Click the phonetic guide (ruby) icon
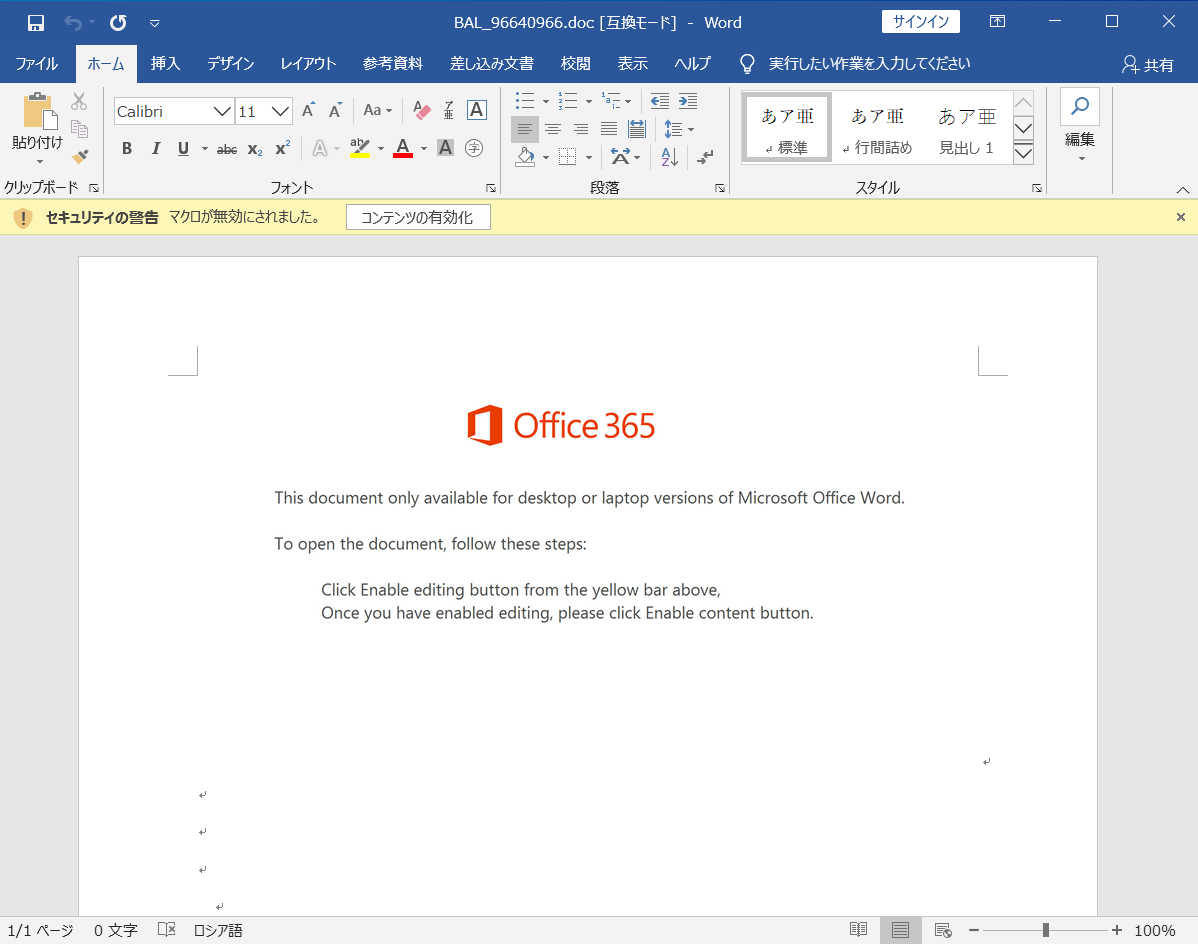The image size is (1198, 944). (448, 111)
